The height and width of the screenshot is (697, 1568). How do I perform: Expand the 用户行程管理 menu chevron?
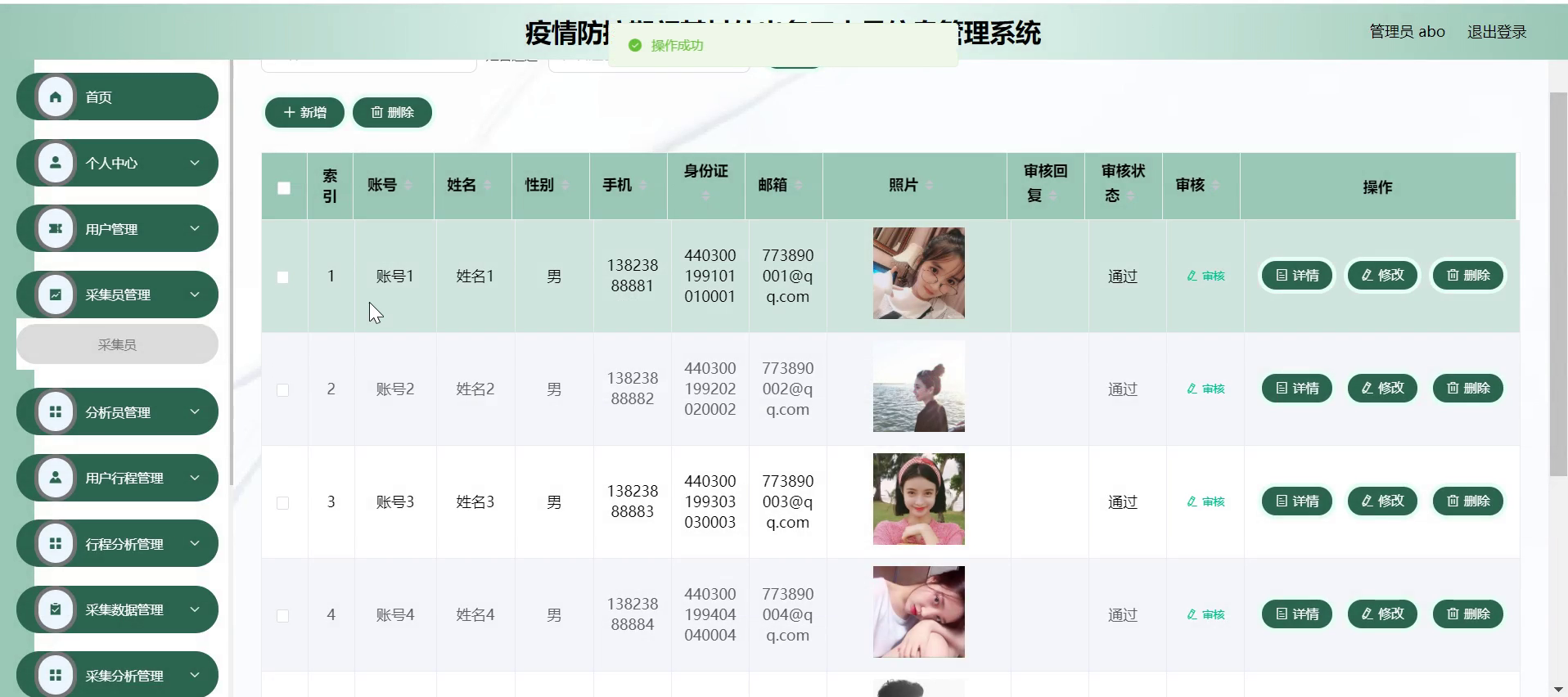(x=195, y=478)
